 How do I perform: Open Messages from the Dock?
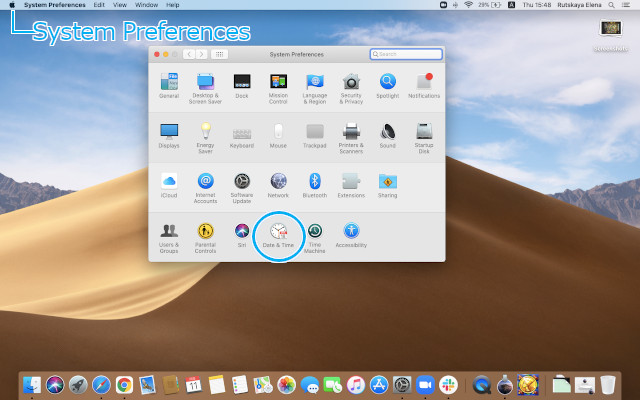(x=309, y=384)
